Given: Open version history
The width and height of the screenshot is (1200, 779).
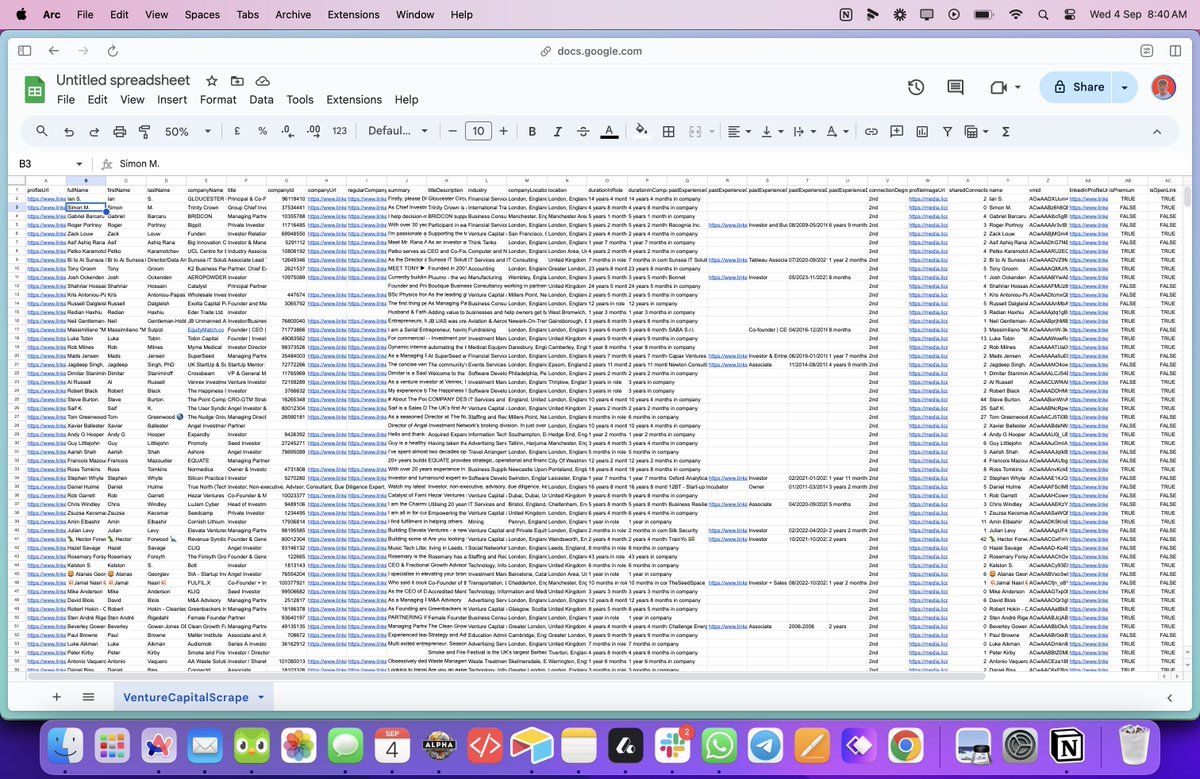Looking at the screenshot, I should (x=916, y=87).
